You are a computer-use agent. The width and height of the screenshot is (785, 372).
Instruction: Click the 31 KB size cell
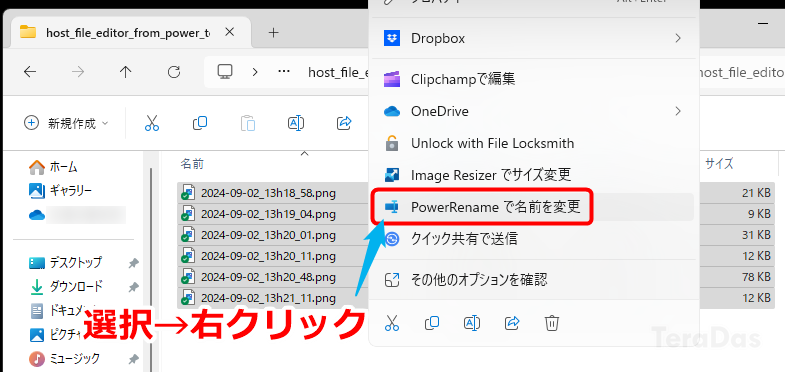(x=756, y=235)
